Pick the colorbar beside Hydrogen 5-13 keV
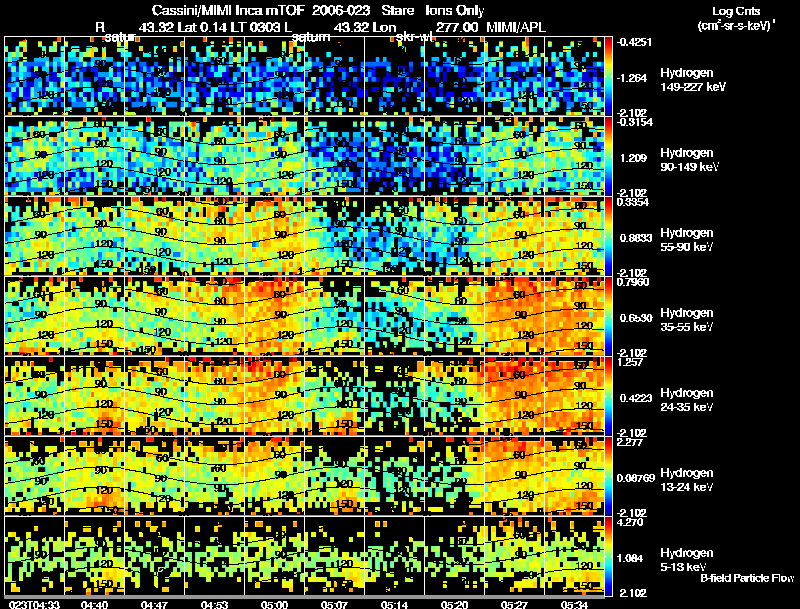 (x=608, y=556)
